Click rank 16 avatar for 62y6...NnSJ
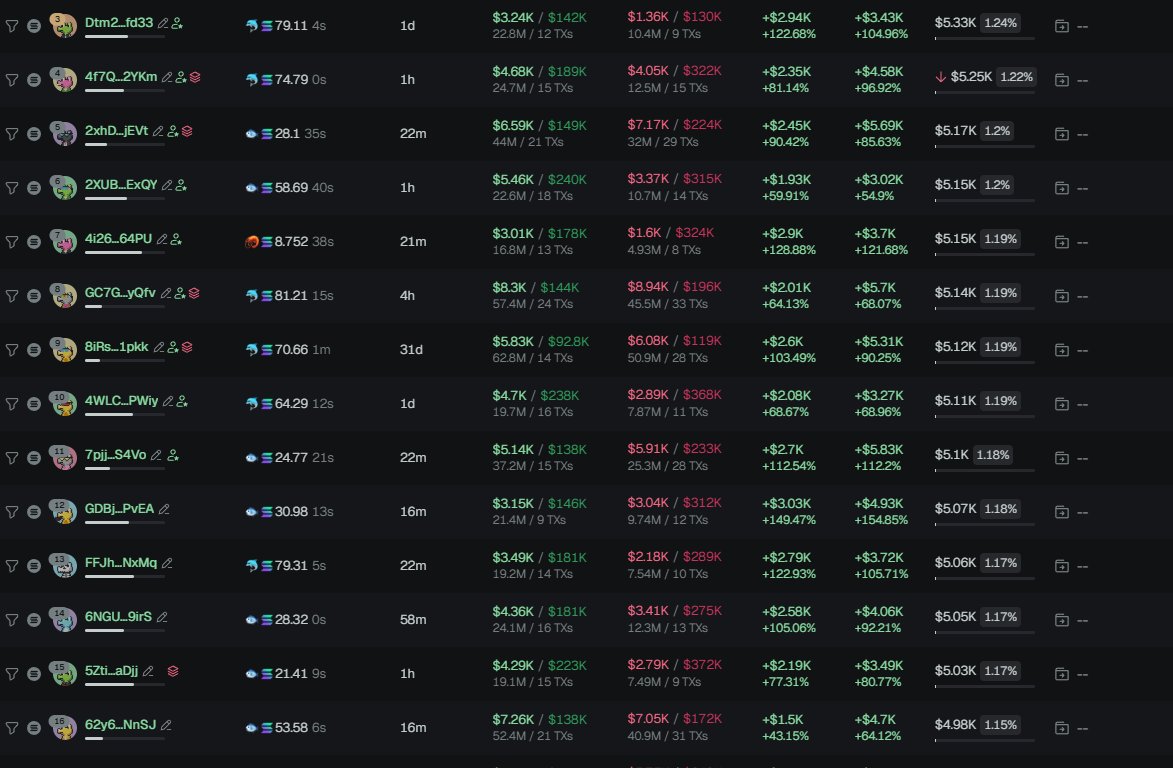The width and height of the screenshot is (1173, 768). (x=64, y=727)
